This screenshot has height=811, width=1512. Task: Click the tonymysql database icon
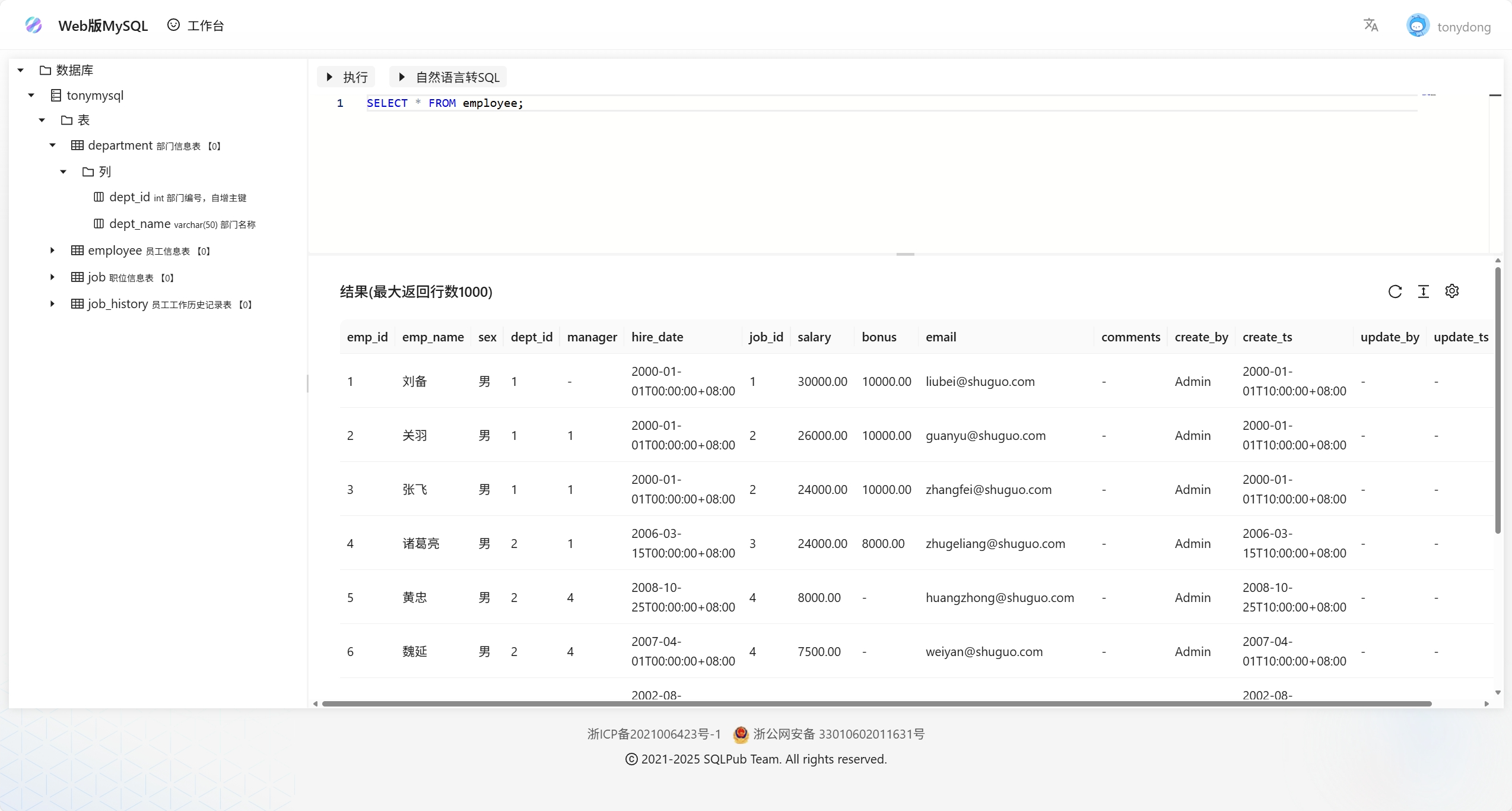[x=56, y=95]
